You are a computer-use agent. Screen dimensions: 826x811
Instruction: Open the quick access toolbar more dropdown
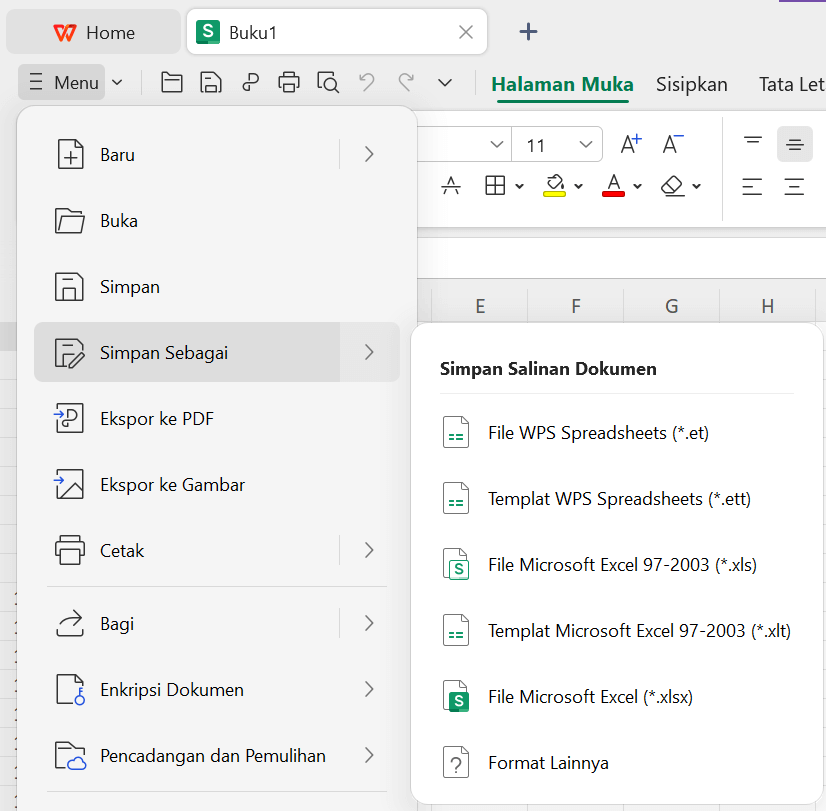(445, 83)
